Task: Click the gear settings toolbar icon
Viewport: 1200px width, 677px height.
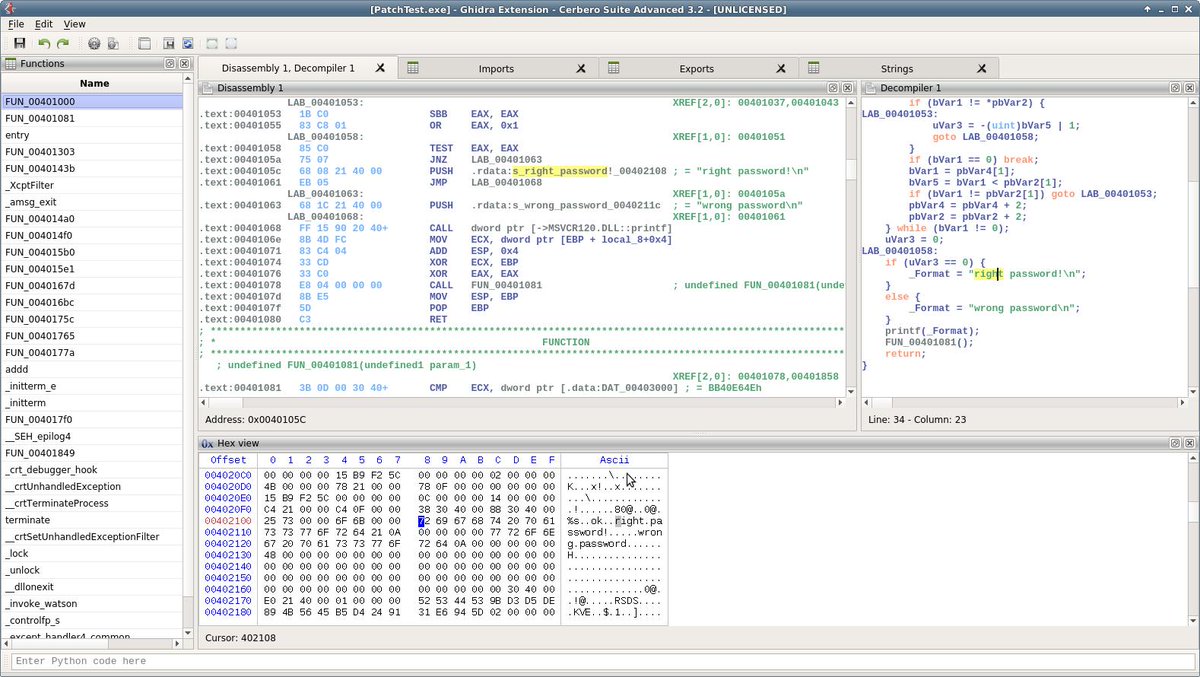Action: (x=94, y=44)
